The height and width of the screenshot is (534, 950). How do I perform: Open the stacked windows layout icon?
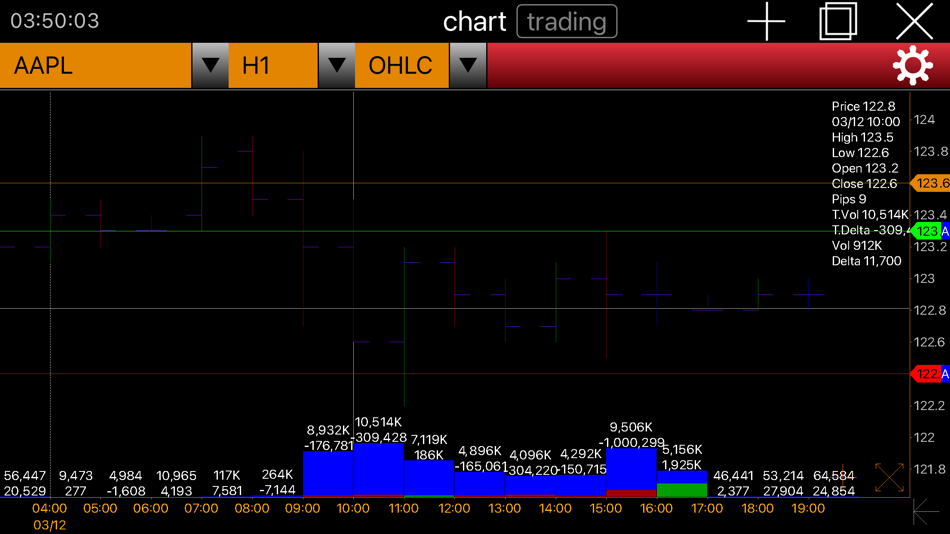(838, 21)
